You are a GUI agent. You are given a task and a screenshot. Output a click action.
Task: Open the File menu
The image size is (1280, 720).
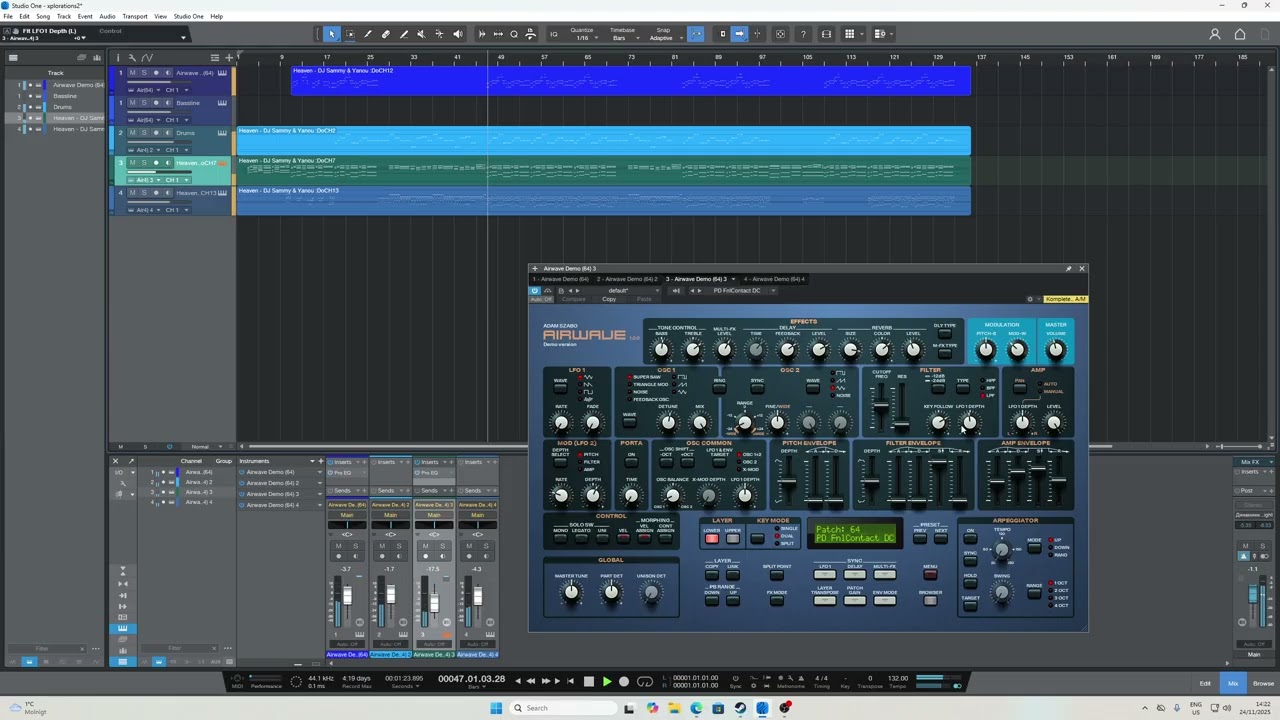click(8, 17)
